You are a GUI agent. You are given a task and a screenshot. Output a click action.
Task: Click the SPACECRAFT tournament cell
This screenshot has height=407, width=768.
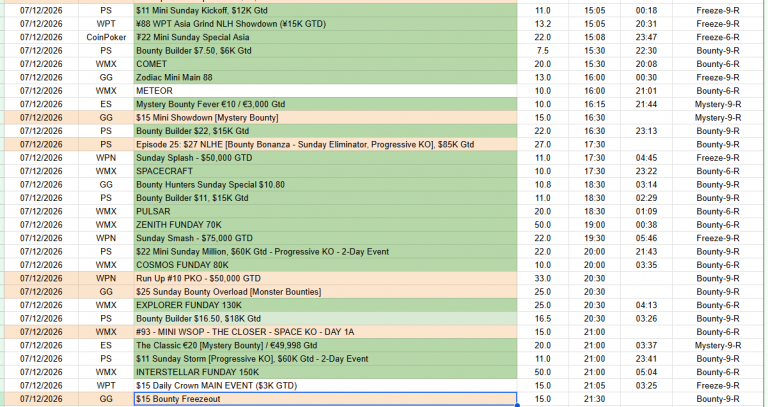tap(325, 171)
